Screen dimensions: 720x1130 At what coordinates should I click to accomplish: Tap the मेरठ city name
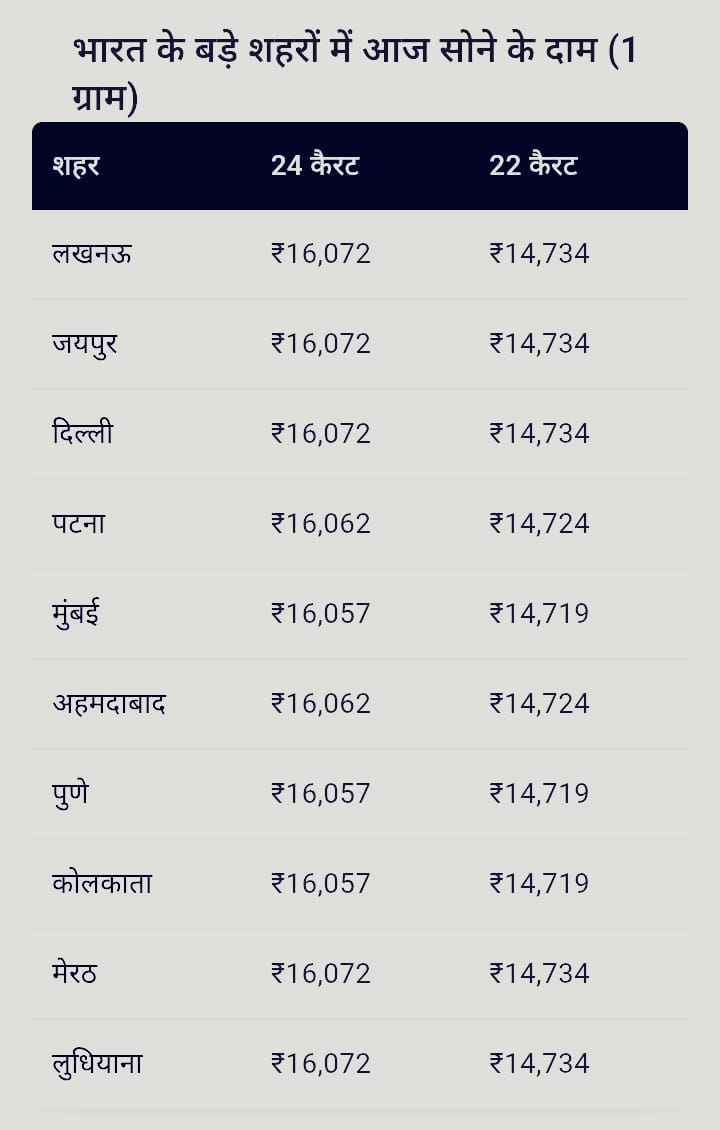point(75,973)
